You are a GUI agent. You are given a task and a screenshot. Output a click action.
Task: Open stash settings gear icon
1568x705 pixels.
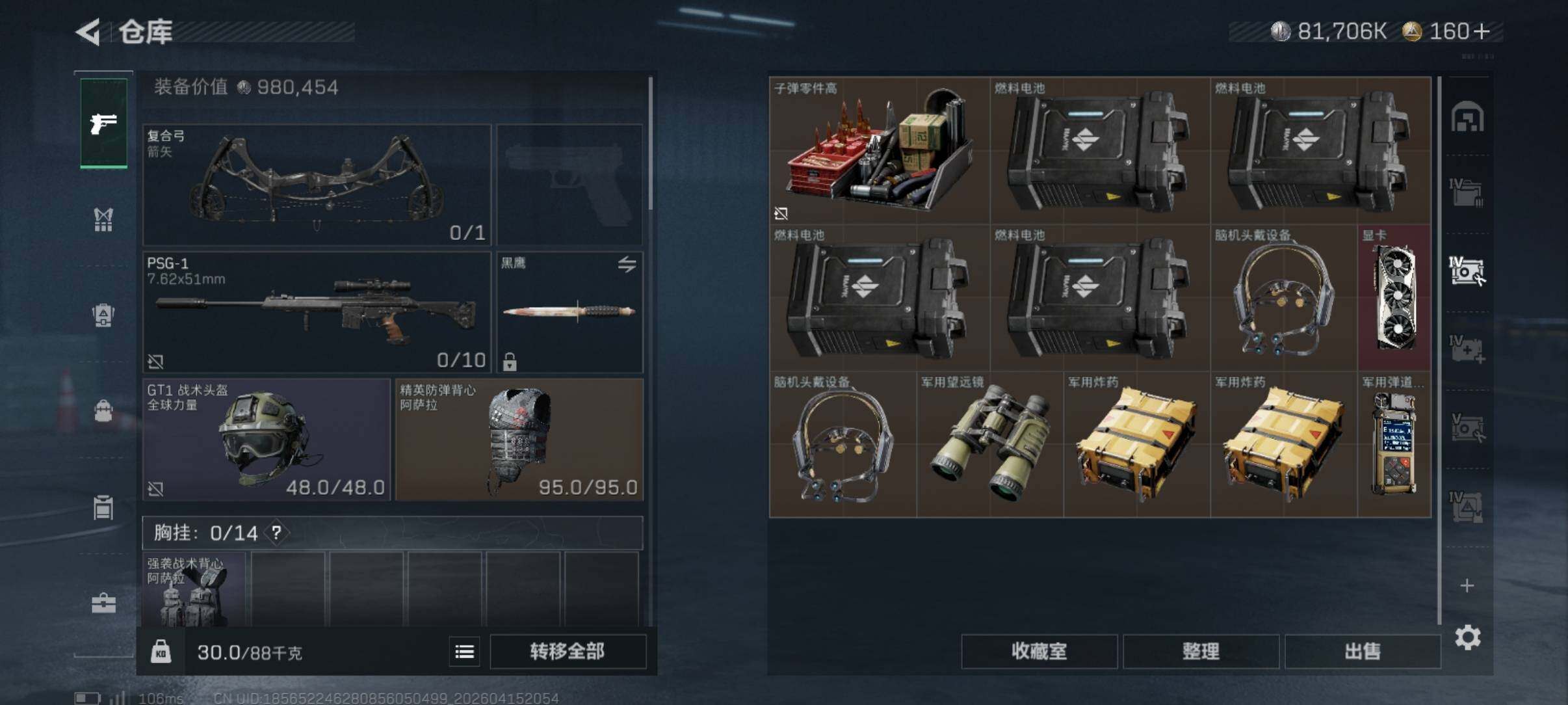pyautogui.click(x=1467, y=637)
